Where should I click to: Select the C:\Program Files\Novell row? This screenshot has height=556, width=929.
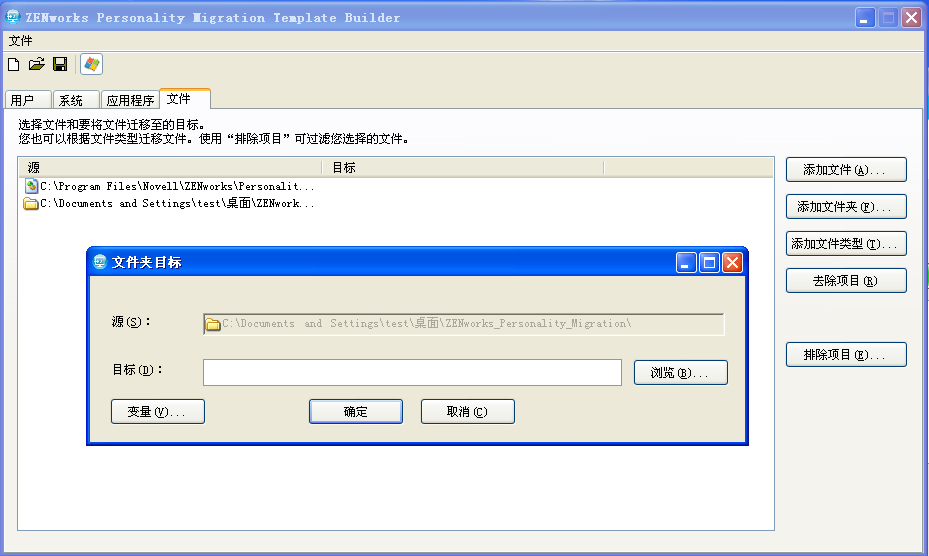(x=169, y=186)
